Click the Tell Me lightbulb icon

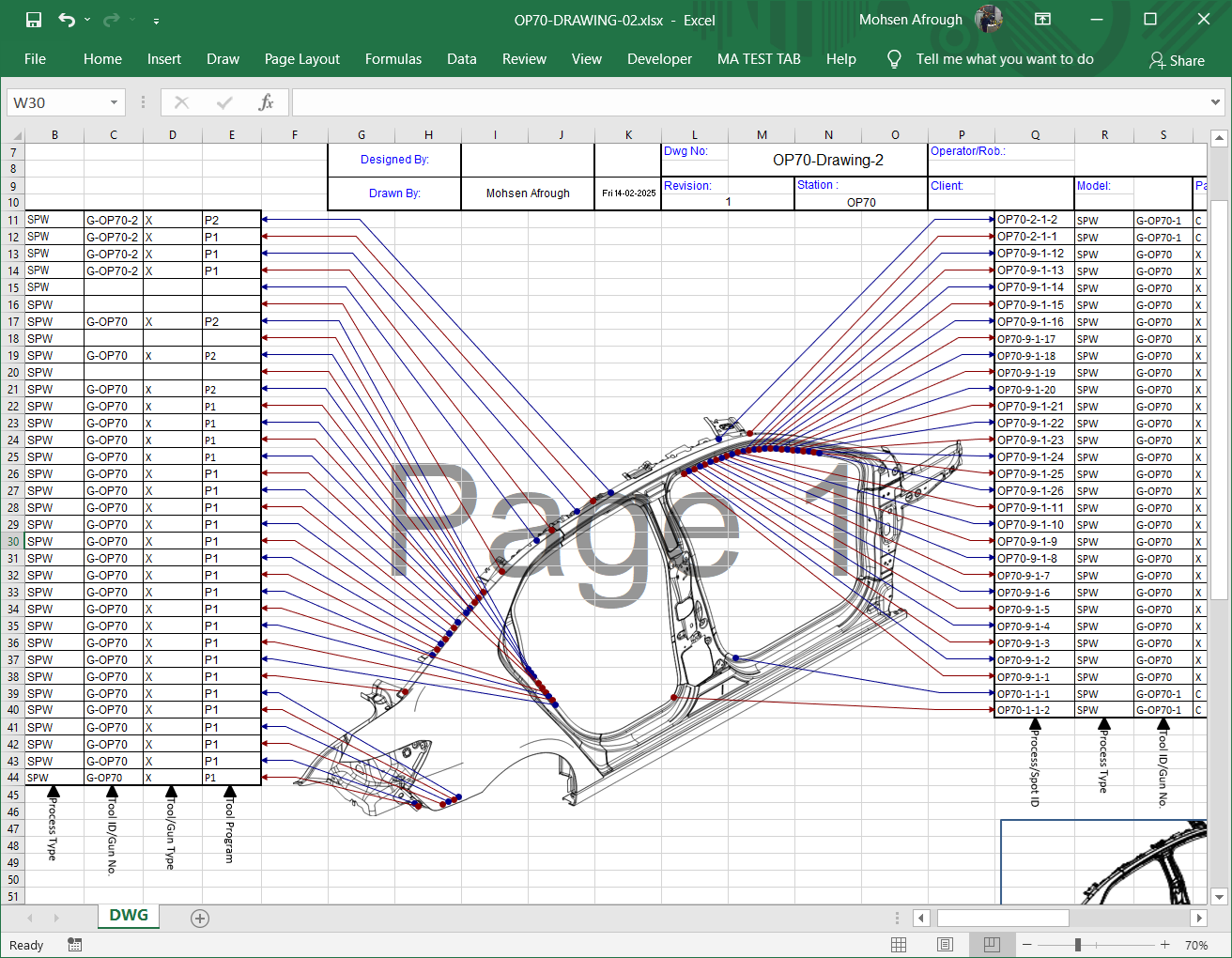(893, 59)
